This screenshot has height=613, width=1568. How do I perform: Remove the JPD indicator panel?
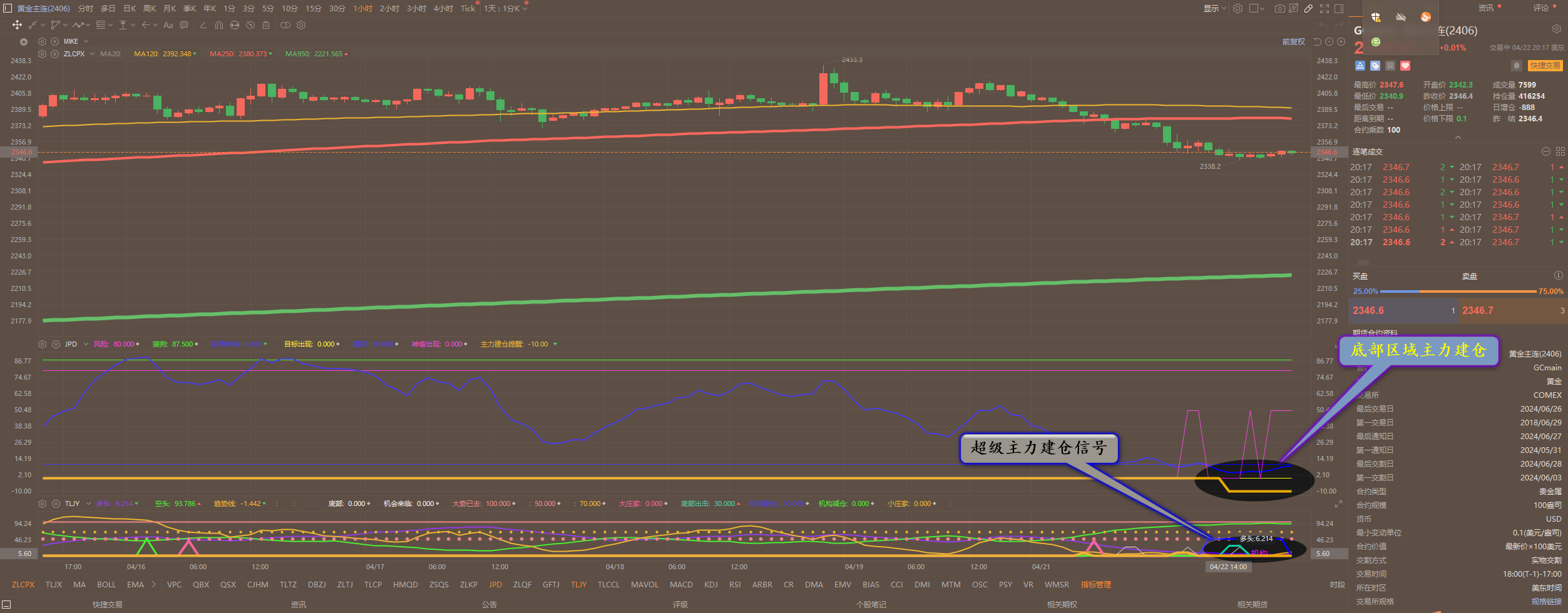tap(56, 344)
